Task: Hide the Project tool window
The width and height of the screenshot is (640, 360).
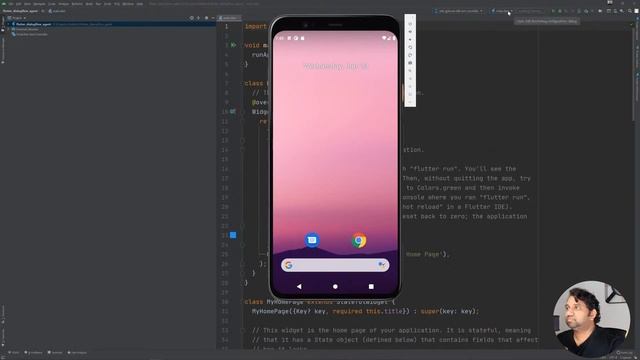Action: point(213,18)
